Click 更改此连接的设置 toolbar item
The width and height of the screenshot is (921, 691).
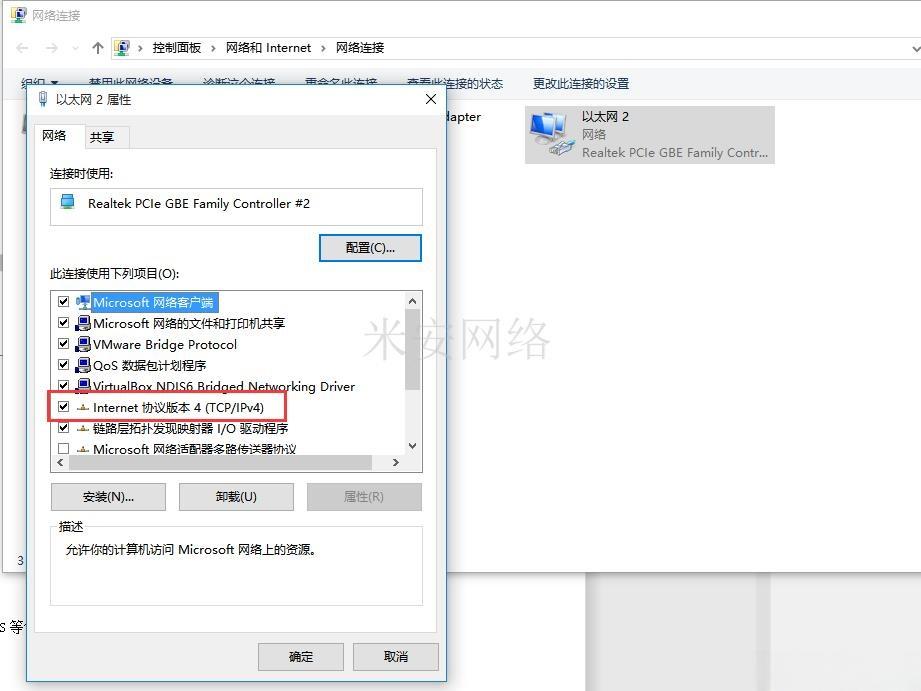580,83
